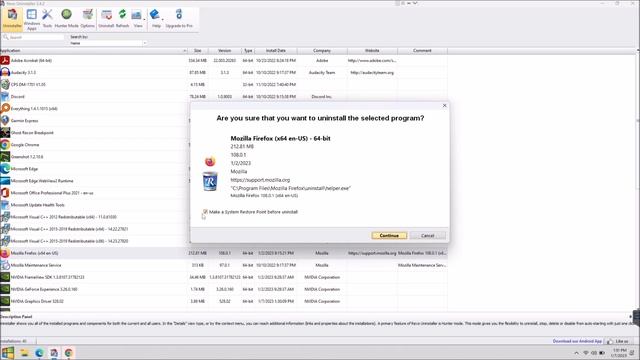The image size is (640, 360).
Task: Activate Hunter Mode from the toolbar
Action: tap(67, 18)
